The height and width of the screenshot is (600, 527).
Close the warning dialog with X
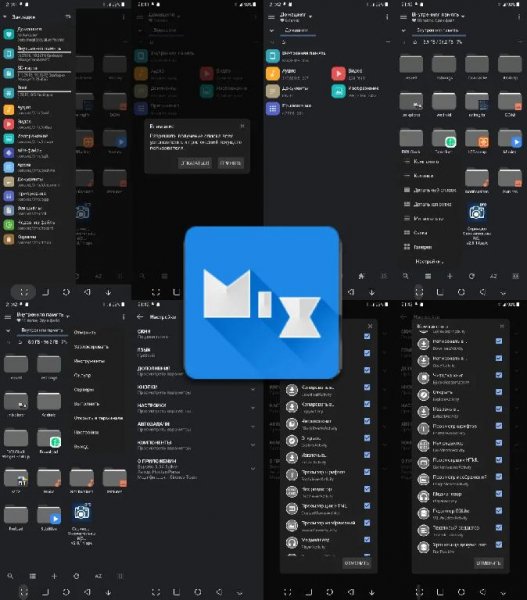(x=242, y=126)
